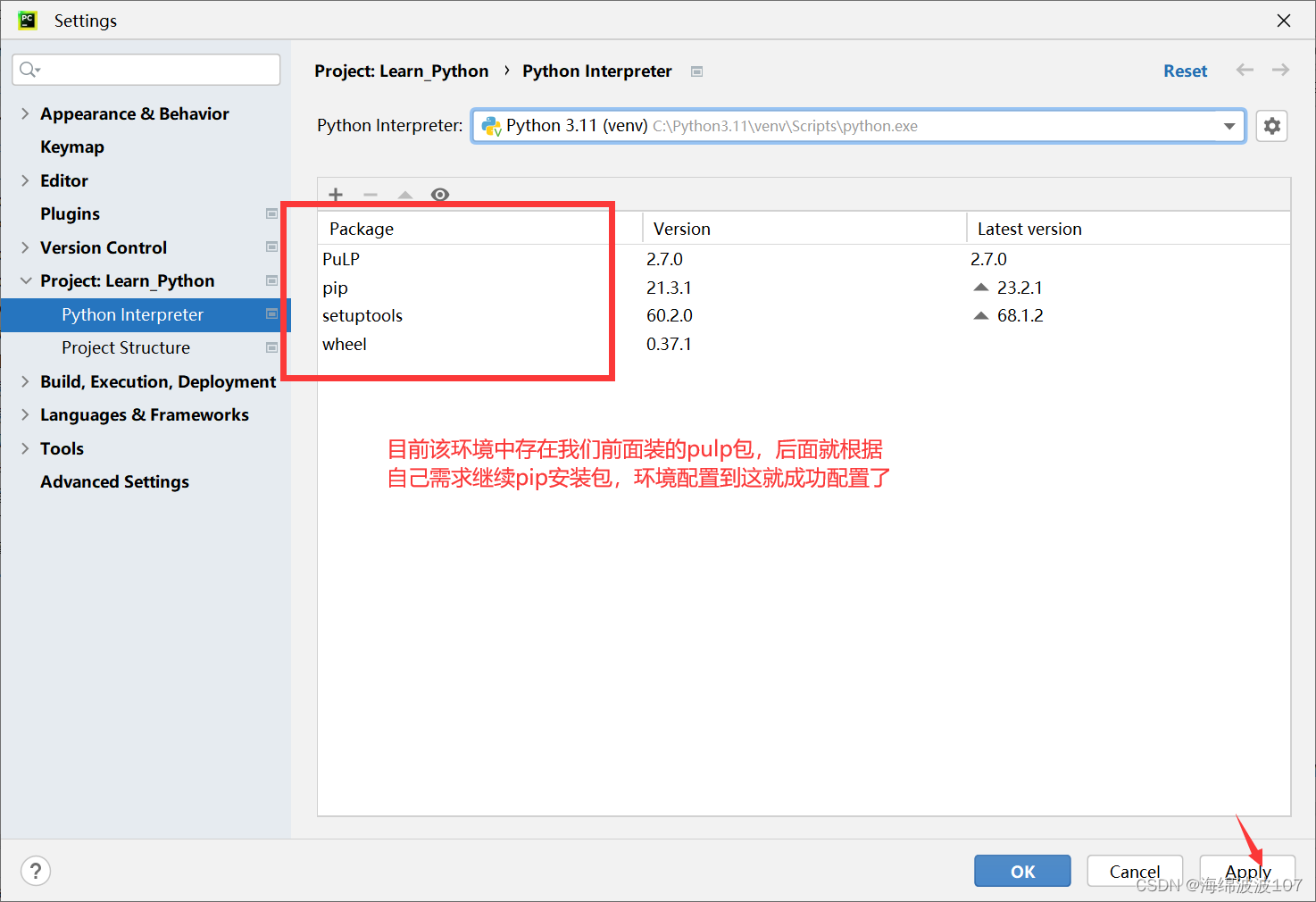The height and width of the screenshot is (902, 1316).
Task: Toggle show early releases eye icon
Action: 440,195
